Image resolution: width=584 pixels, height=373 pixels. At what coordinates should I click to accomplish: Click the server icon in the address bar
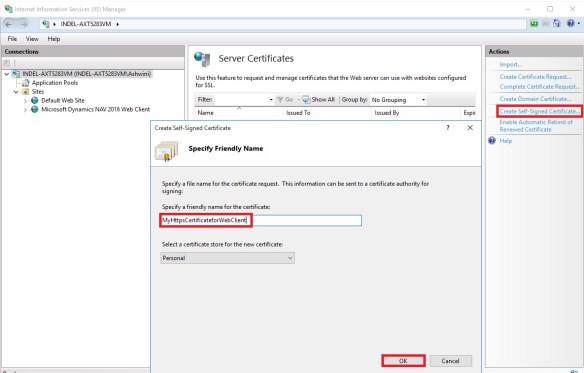(45, 24)
